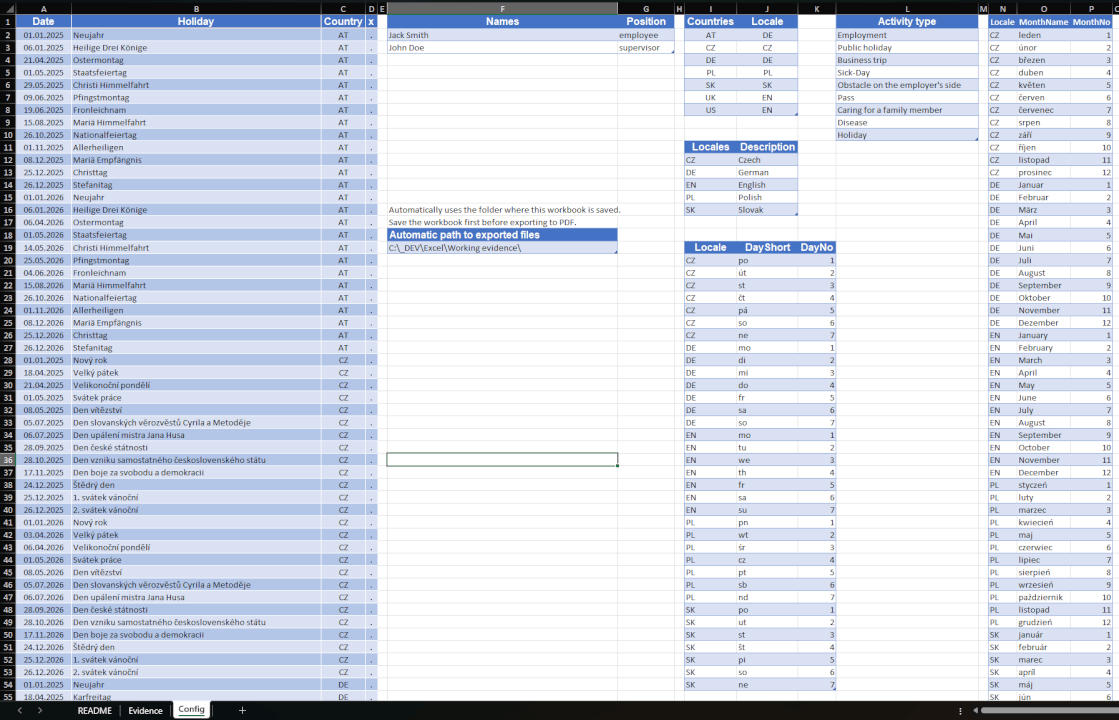This screenshot has width=1119, height=720.
Task: Click the Select All corner of the grid
Action: pos(8,9)
